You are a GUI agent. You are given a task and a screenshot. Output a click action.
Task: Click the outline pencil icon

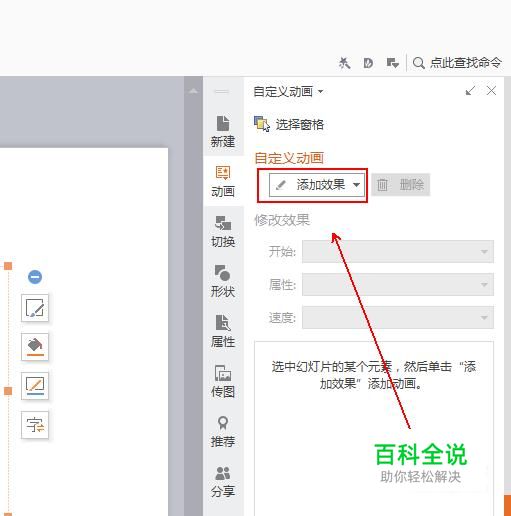click(35, 386)
